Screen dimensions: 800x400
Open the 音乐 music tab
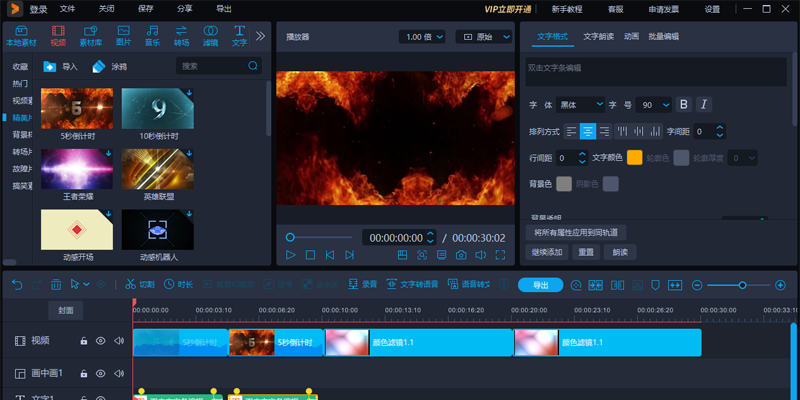coord(152,36)
